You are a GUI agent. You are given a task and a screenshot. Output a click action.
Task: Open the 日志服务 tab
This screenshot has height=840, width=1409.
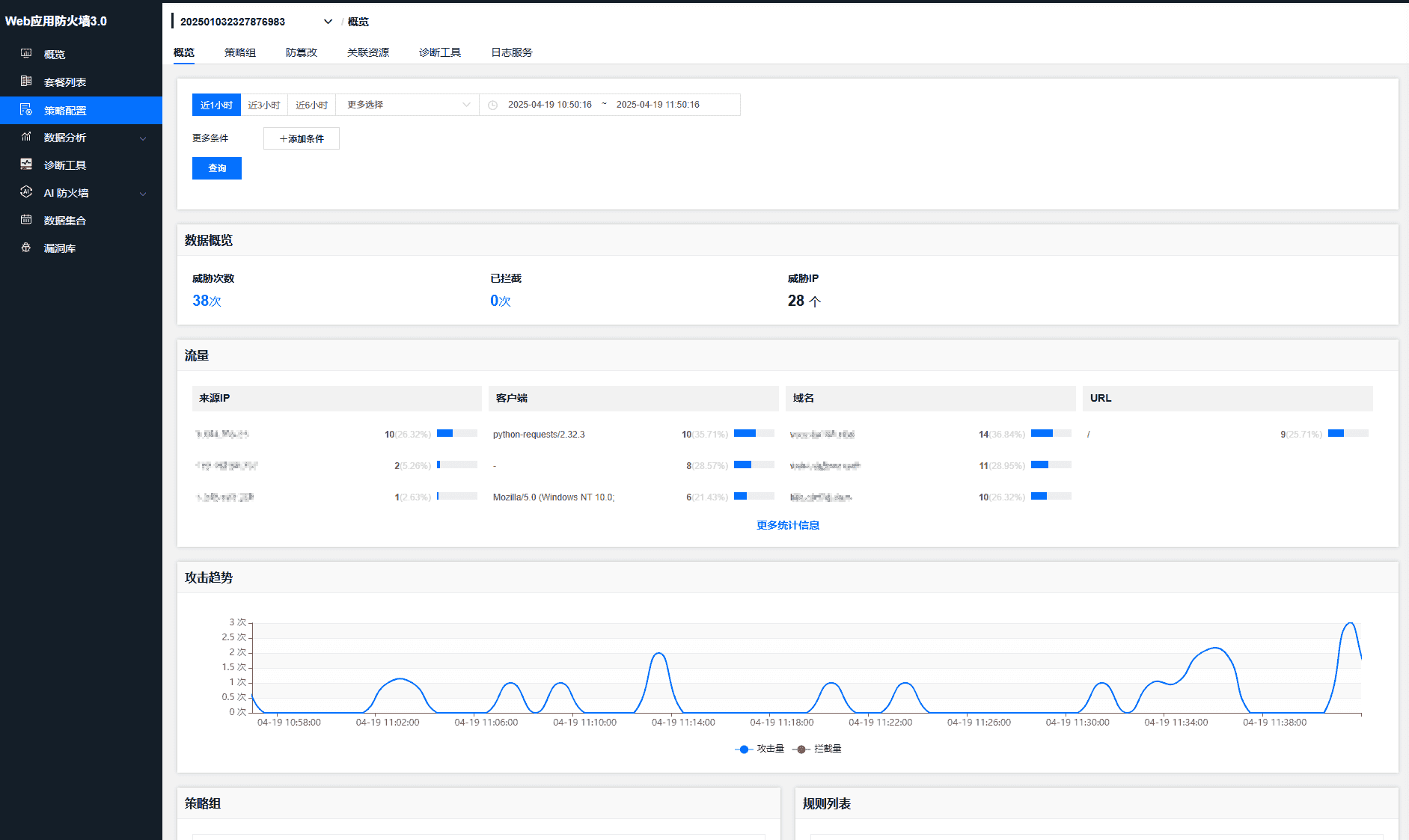(x=511, y=52)
